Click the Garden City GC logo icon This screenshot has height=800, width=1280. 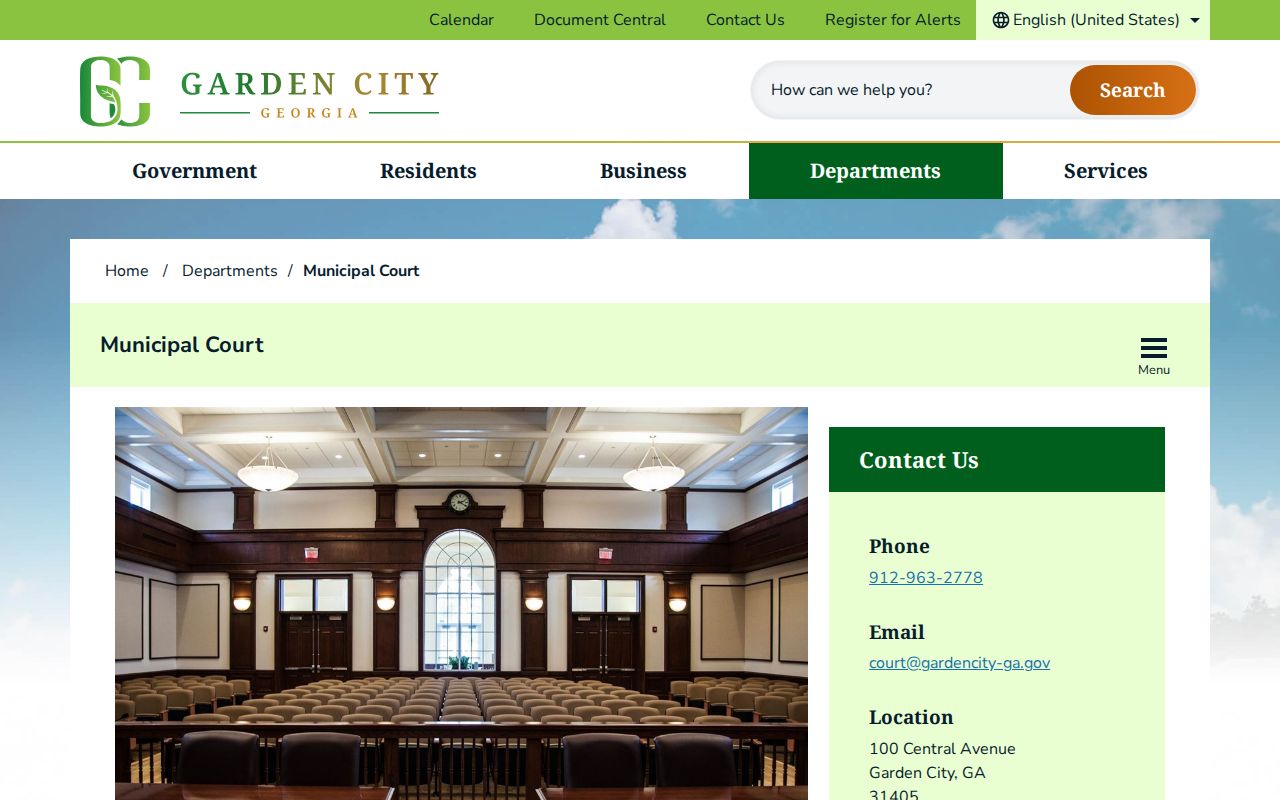pyautogui.click(x=115, y=91)
